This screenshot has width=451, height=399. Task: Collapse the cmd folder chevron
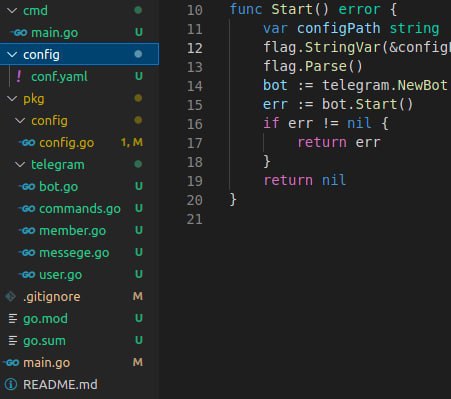click(12, 11)
